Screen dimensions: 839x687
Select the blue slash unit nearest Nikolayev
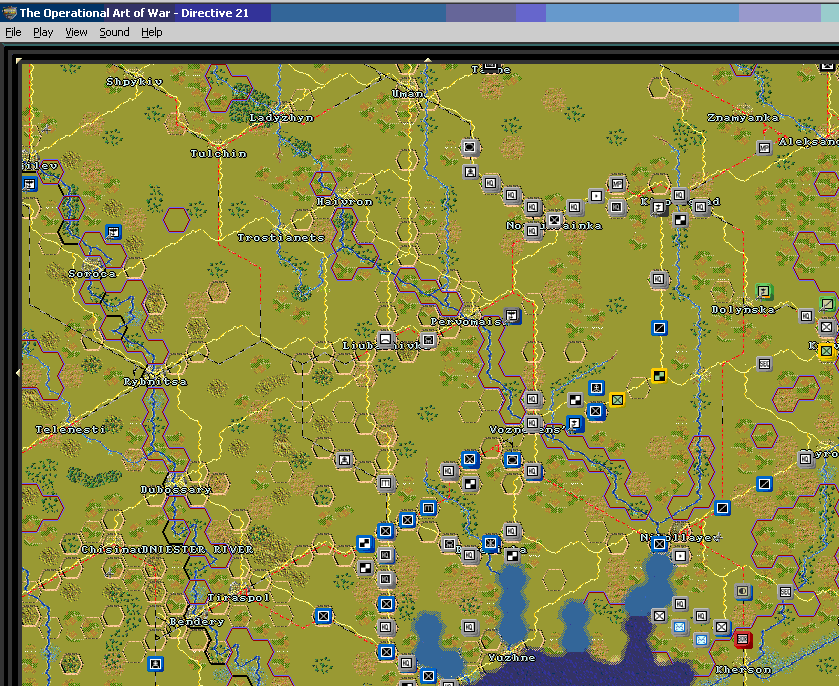point(722,508)
